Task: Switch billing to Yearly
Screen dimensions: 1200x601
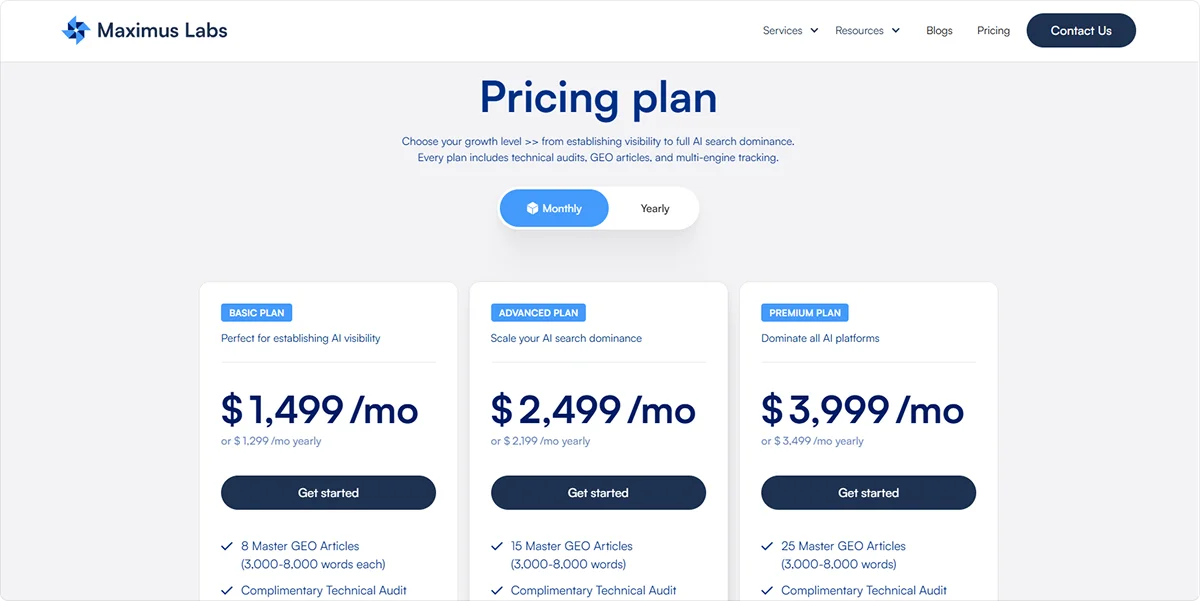Action: pyautogui.click(x=655, y=208)
